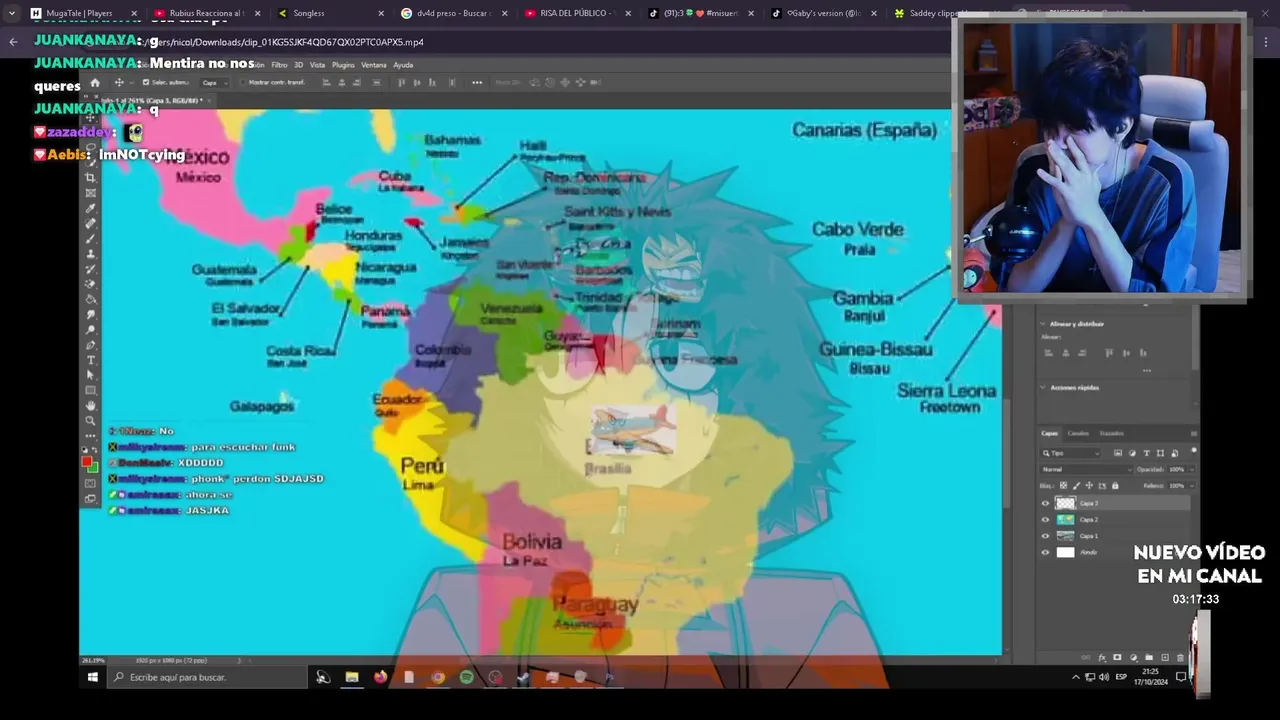Click the layer style fx icon

click(x=1102, y=657)
